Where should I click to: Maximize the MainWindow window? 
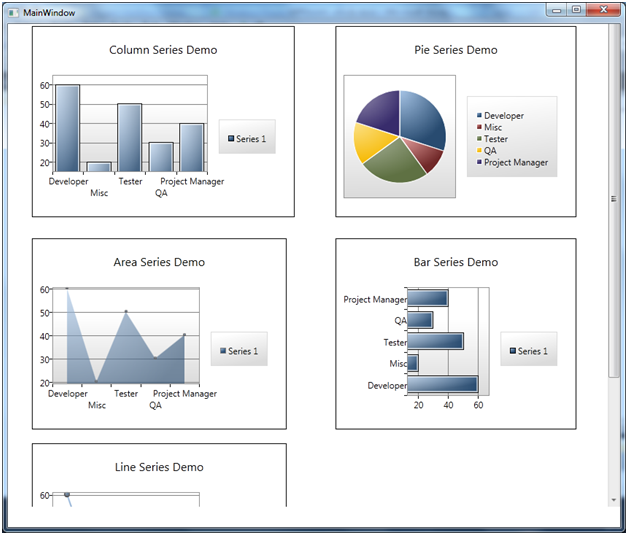click(576, 10)
